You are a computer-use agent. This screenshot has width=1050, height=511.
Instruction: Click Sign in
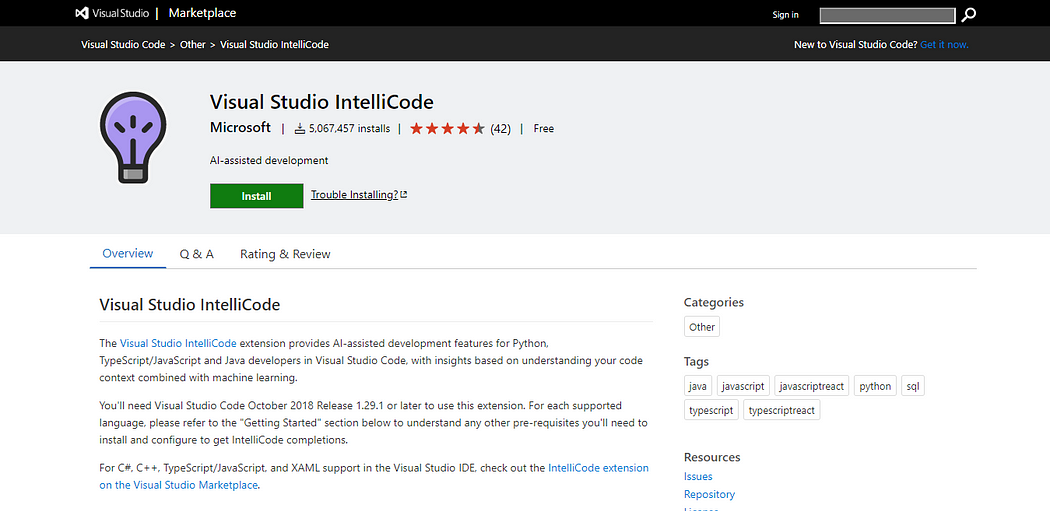(x=785, y=15)
